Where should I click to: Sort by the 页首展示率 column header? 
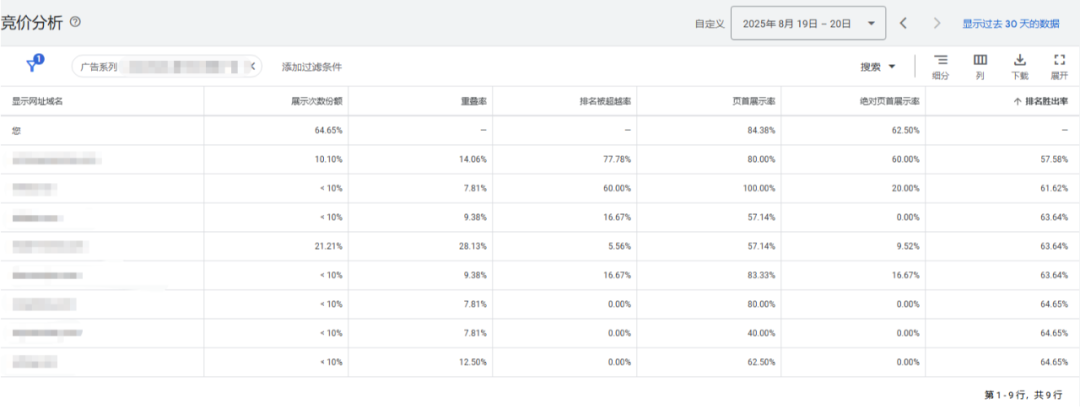[755, 101]
